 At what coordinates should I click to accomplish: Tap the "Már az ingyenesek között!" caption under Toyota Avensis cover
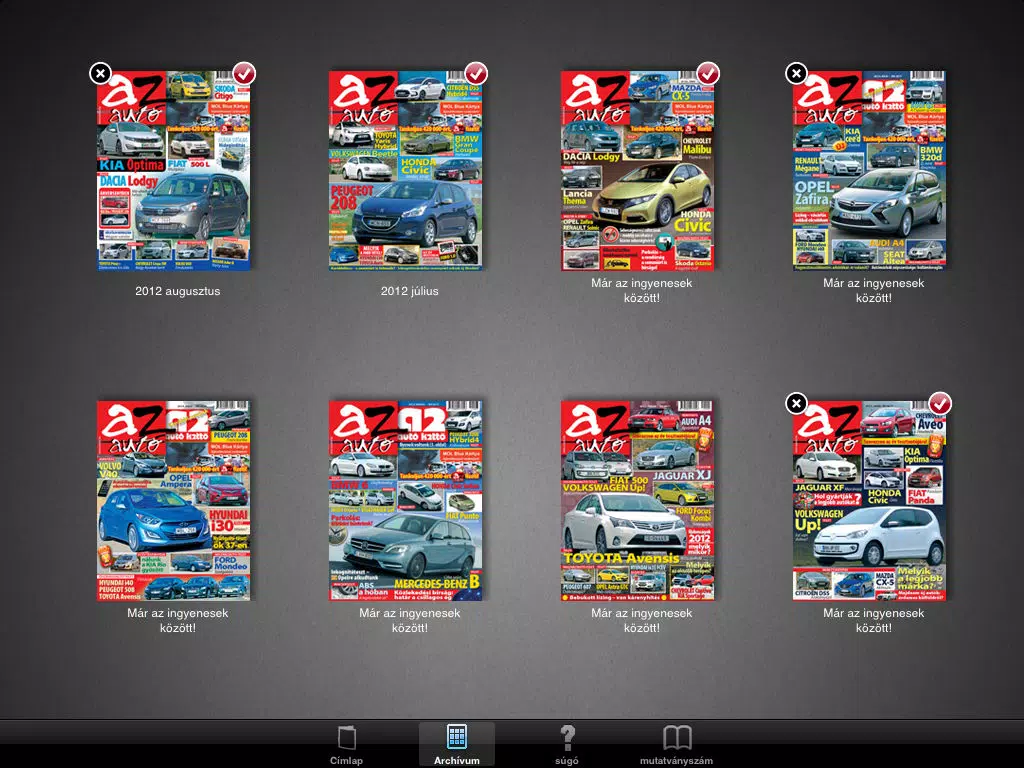642,620
